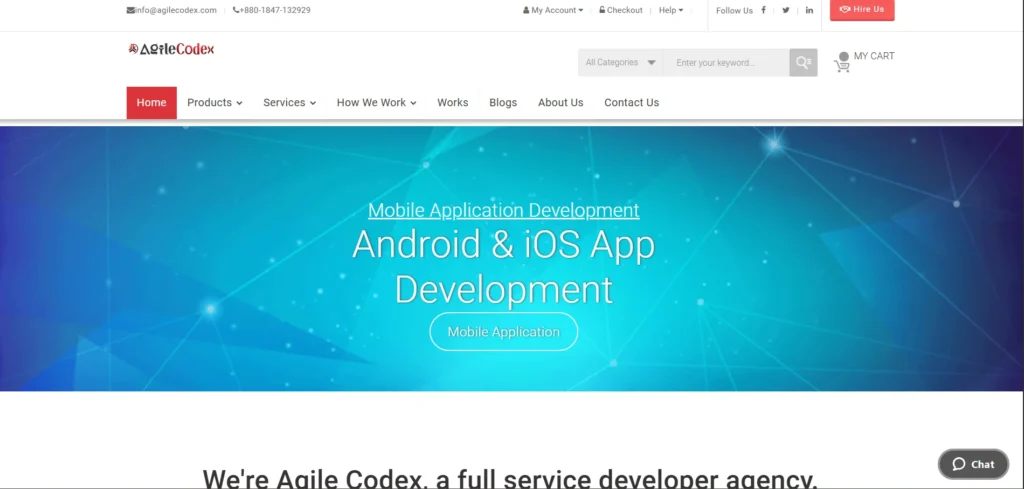Open the Blogs page
The height and width of the screenshot is (489, 1024).
pos(503,103)
